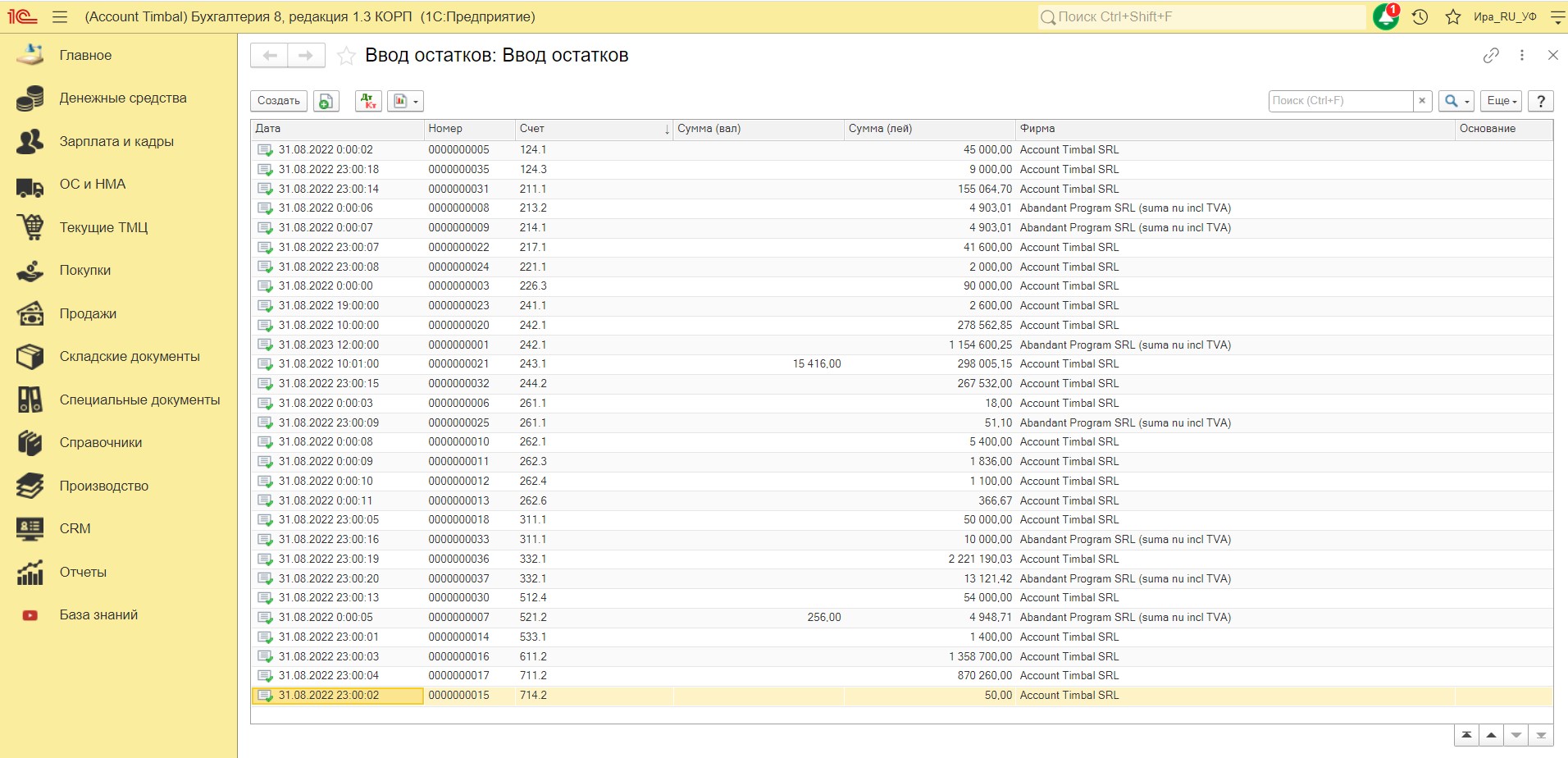The width and height of the screenshot is (1568, 758).
Task: Add this form to favorites star
Action: pyautogui.click(x=346, y=56)
